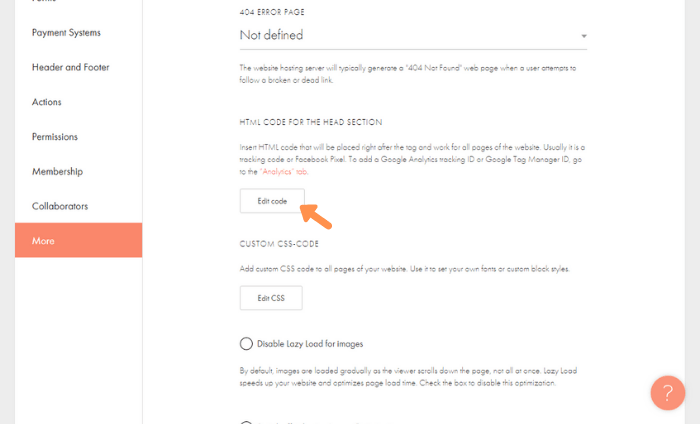This screenshot has width=700, height=424.
Task: Click the cut-off sidebar item above Payment Systems
Action: click(44, 1)
